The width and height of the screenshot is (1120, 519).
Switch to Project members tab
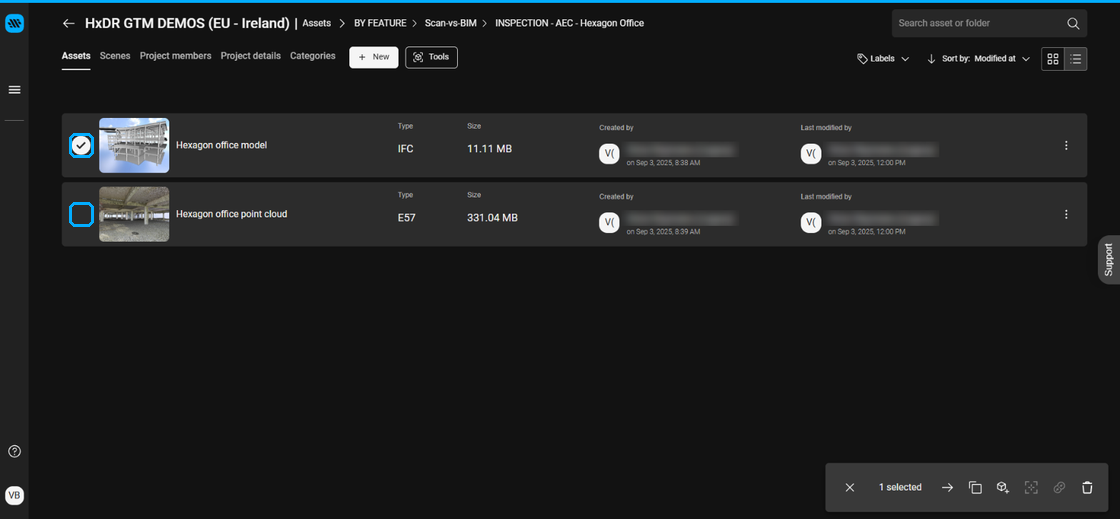(176, 56)
